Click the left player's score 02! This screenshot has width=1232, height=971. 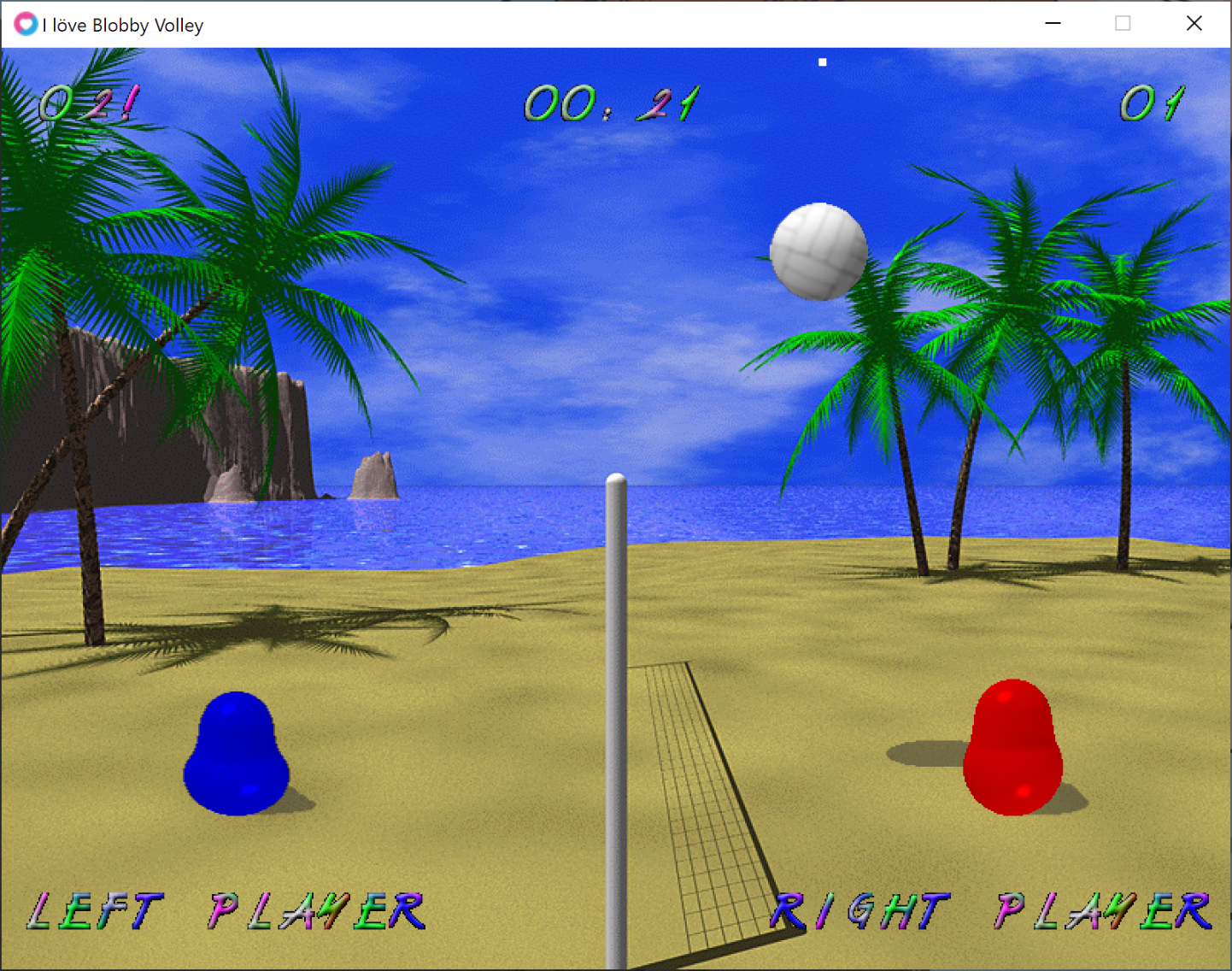coord(90,103)
